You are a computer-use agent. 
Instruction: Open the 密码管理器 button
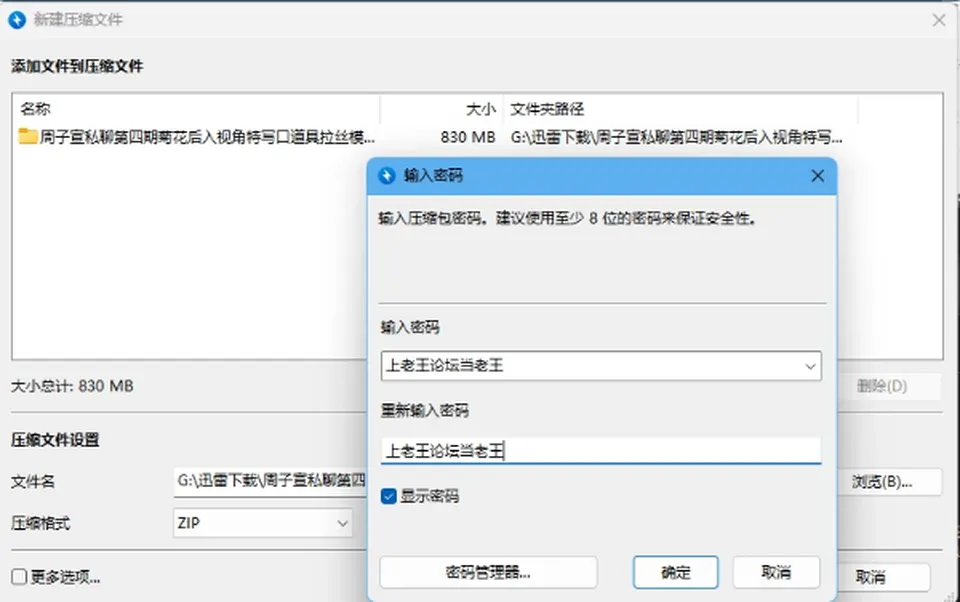pos(488,573)
